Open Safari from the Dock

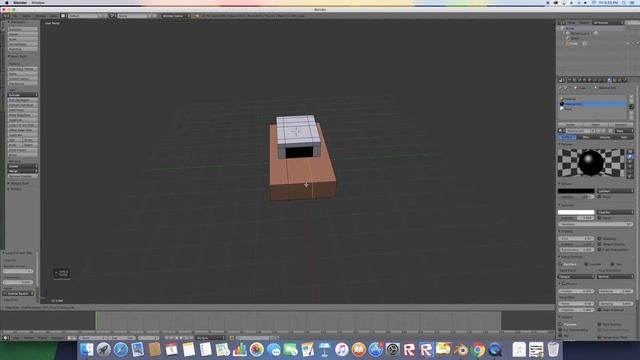click(x=121, y=350)
